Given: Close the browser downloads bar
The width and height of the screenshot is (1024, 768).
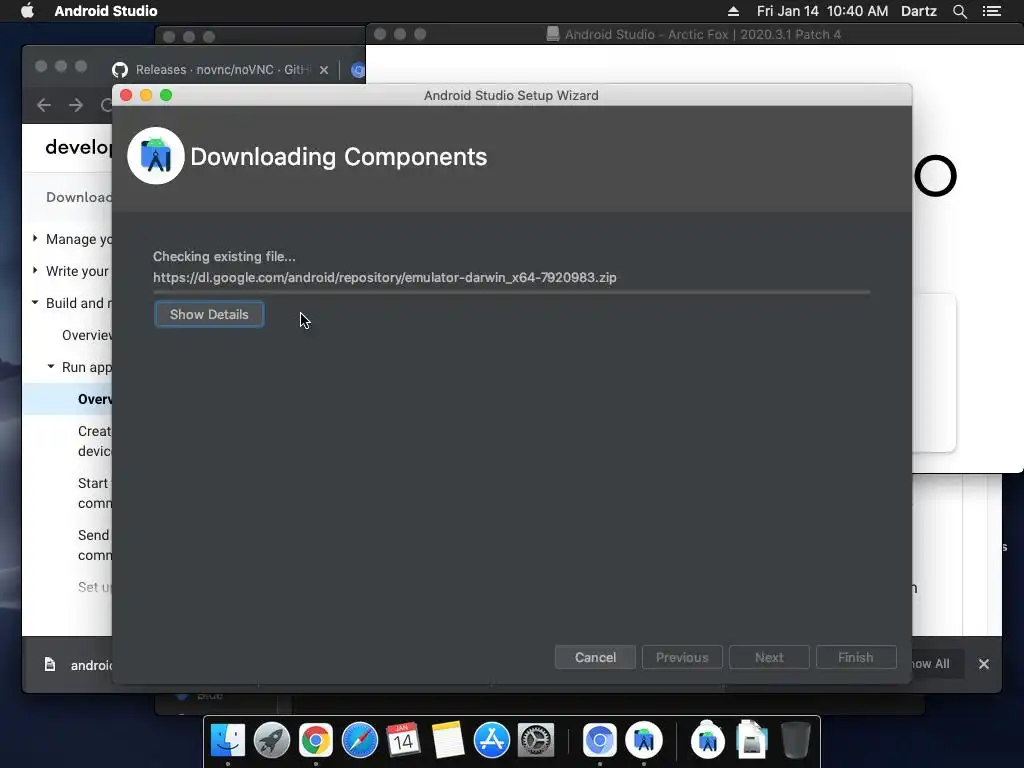Looking at the screenshot, I should pos(984,664).
